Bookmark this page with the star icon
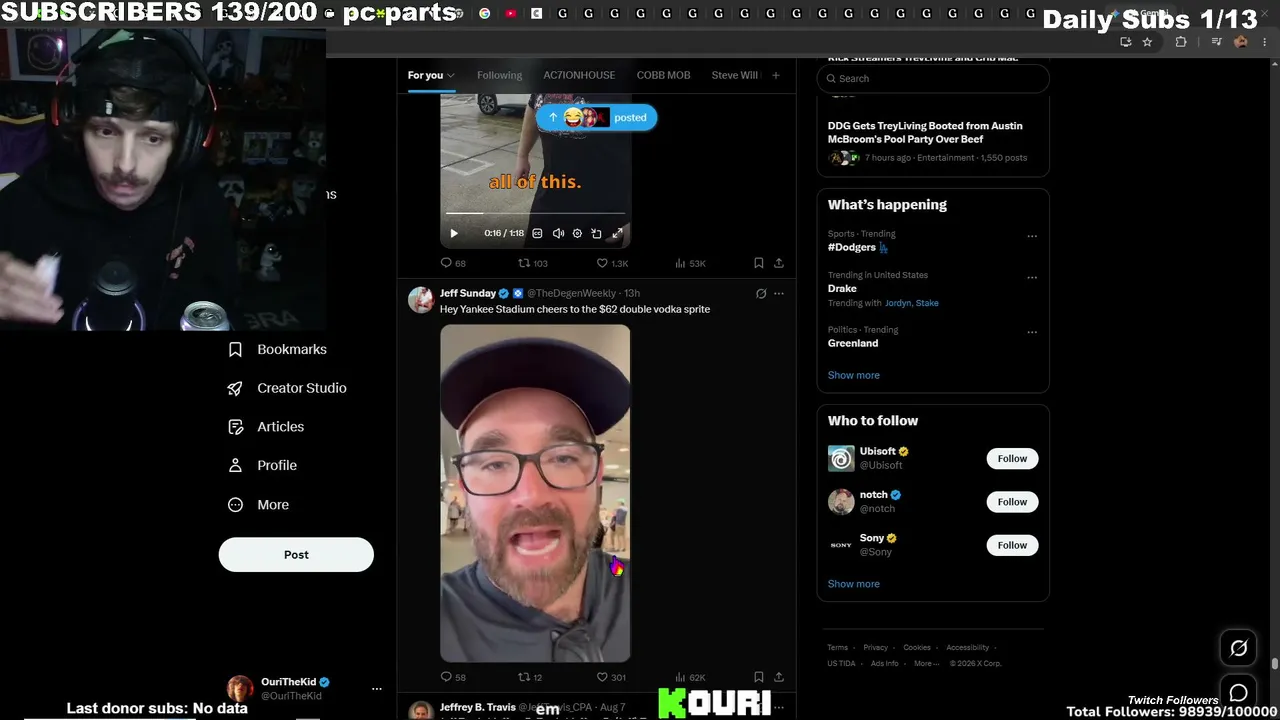Viewport: 1280px width, 720px height. tap(1147, 42)
